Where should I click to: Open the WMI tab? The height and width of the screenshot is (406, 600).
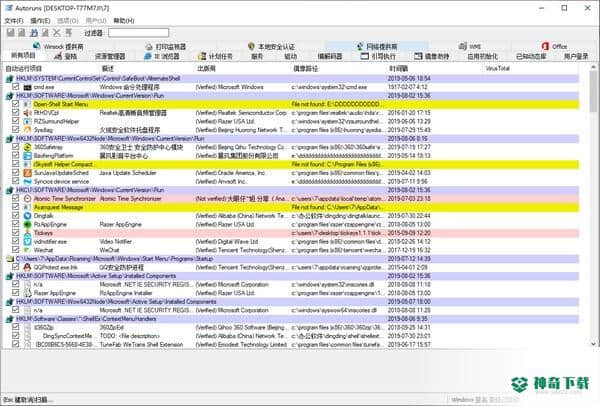[470, 47]
